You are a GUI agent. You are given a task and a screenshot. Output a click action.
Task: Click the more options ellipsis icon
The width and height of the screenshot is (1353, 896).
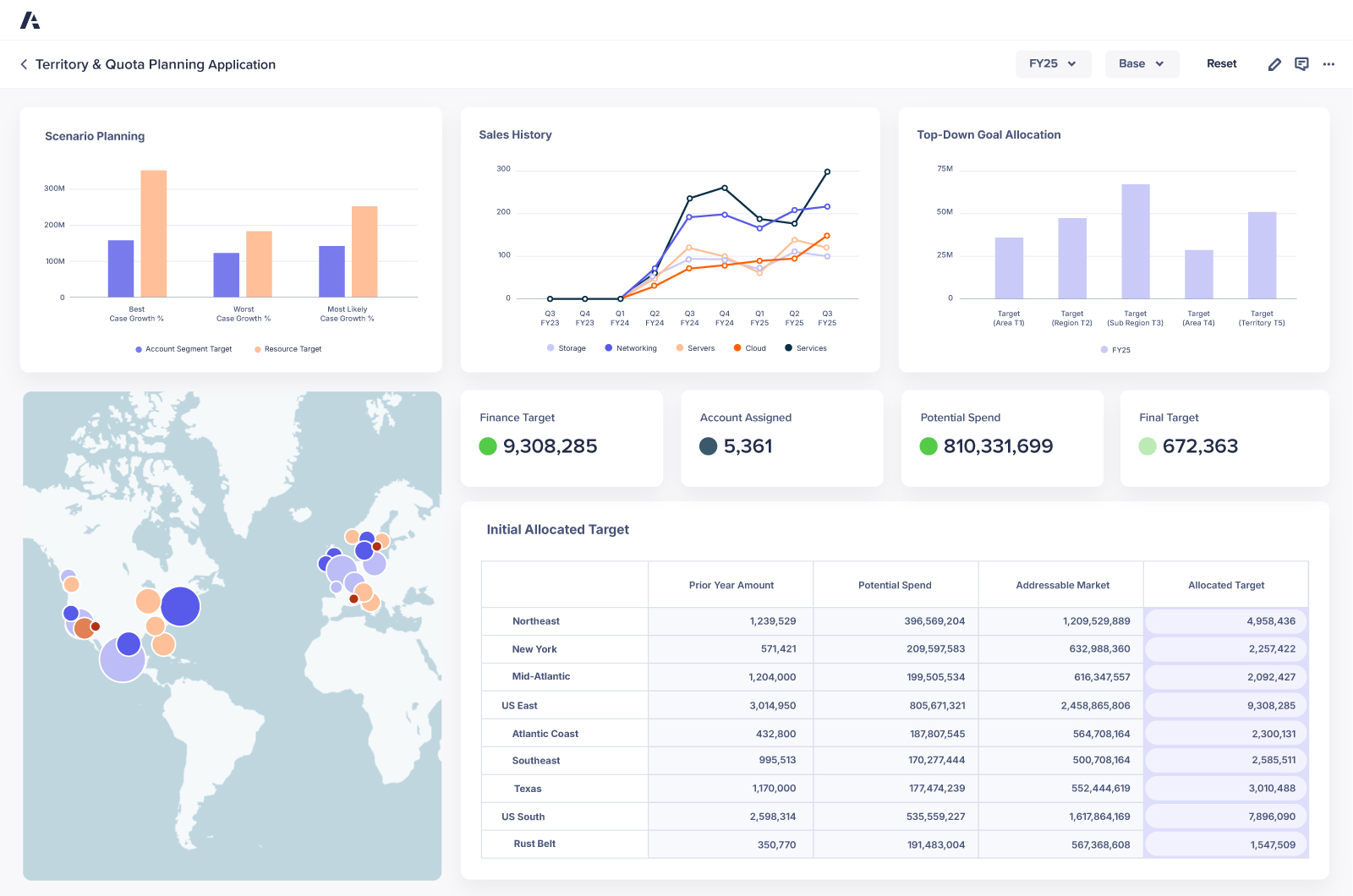coord(1328,63)
